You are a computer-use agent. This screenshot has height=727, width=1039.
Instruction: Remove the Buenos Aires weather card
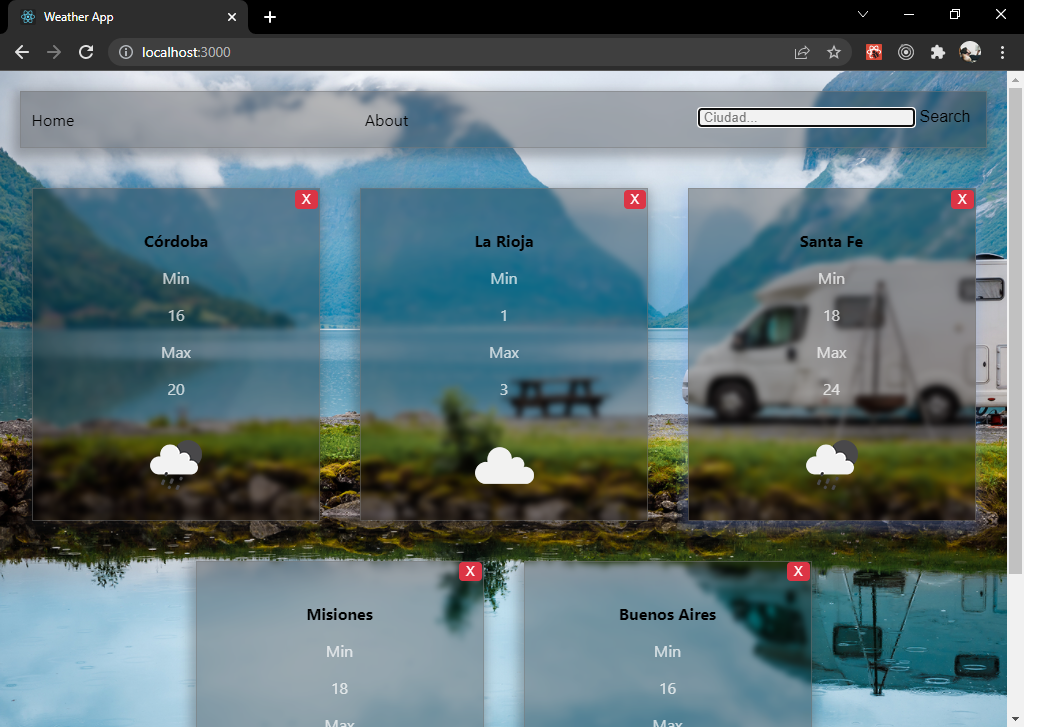tap(798, 571)
